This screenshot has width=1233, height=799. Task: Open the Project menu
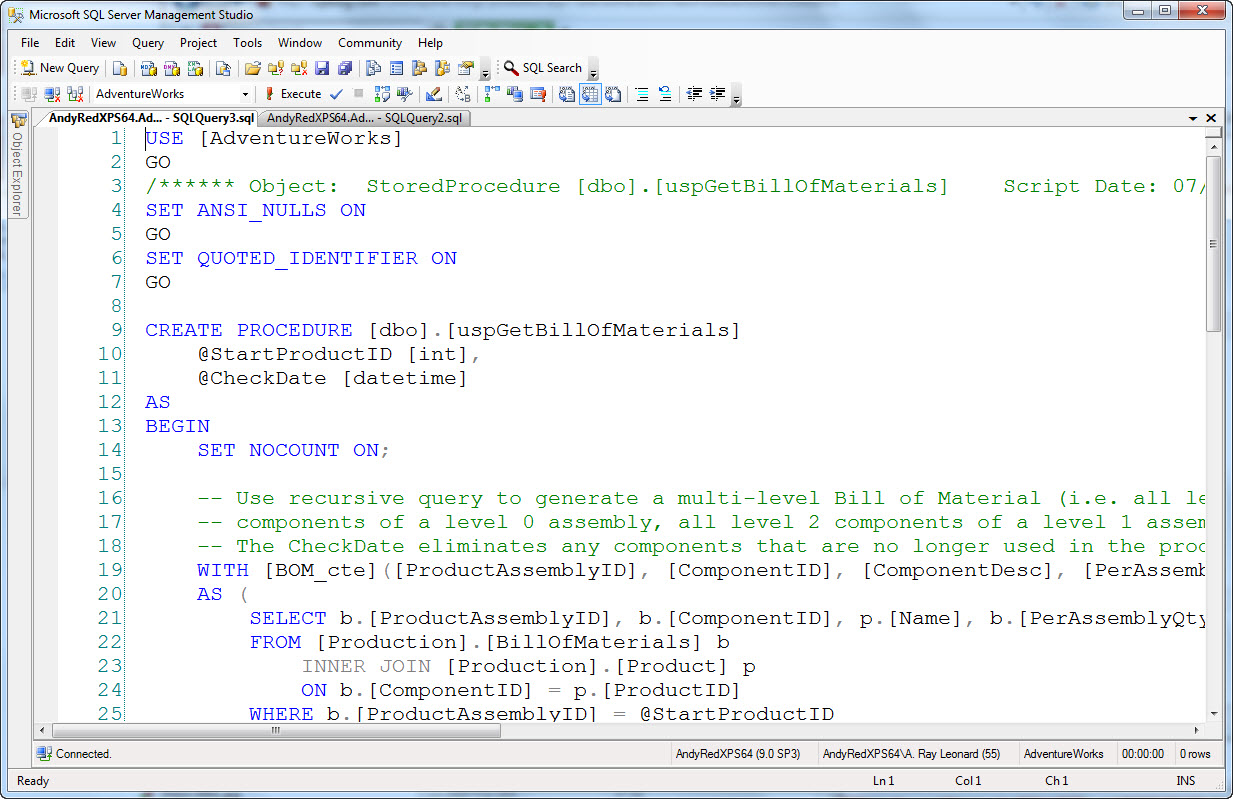pyautogui.click(x=199, y=43)
